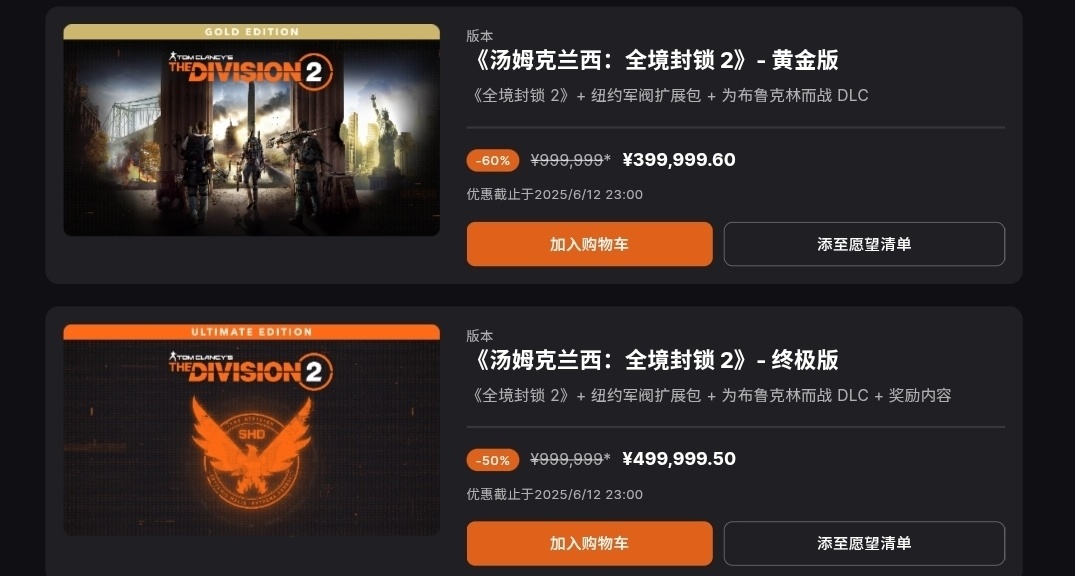
Task: Add the 终极版 edition to wishlist (添至愿望清单)
Action: pos(864,544)
